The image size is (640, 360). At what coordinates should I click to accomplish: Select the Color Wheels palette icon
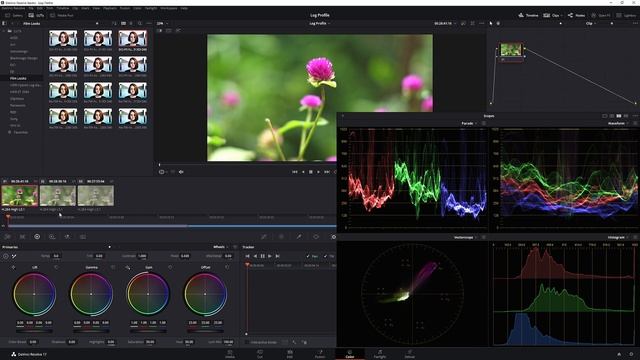(37, 237)
